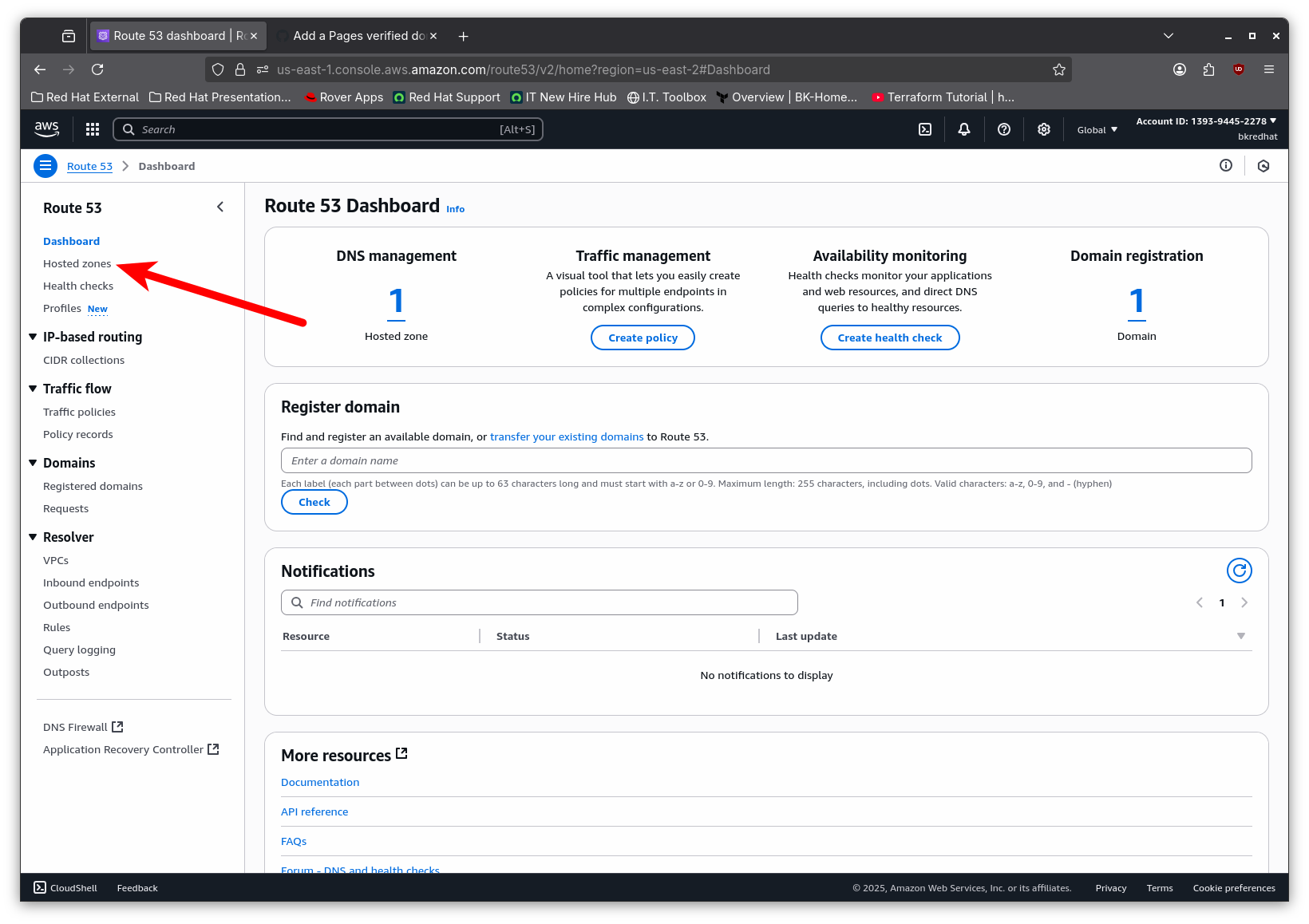Click the AWS logo home icon
The image size is (1309, 924).
point(47,128)
